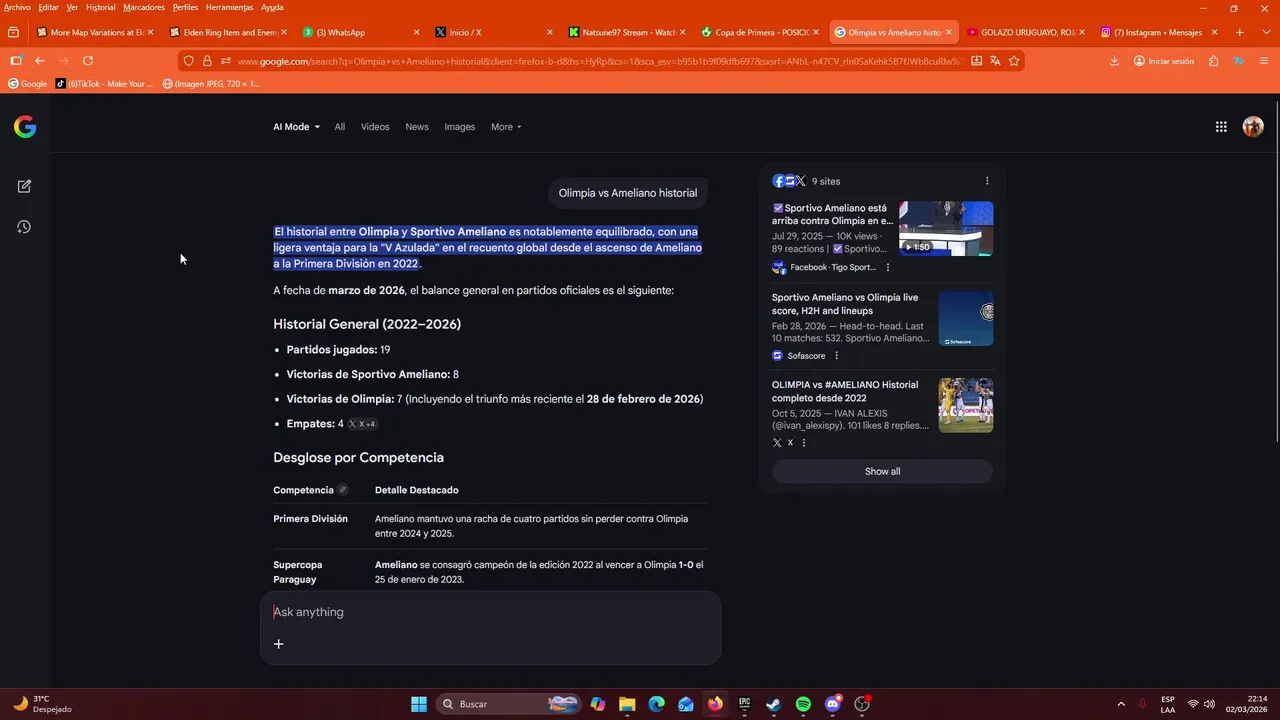Expand the More search filters dropdown
This screenshot has width=1280, height=720.
(506, 127)
